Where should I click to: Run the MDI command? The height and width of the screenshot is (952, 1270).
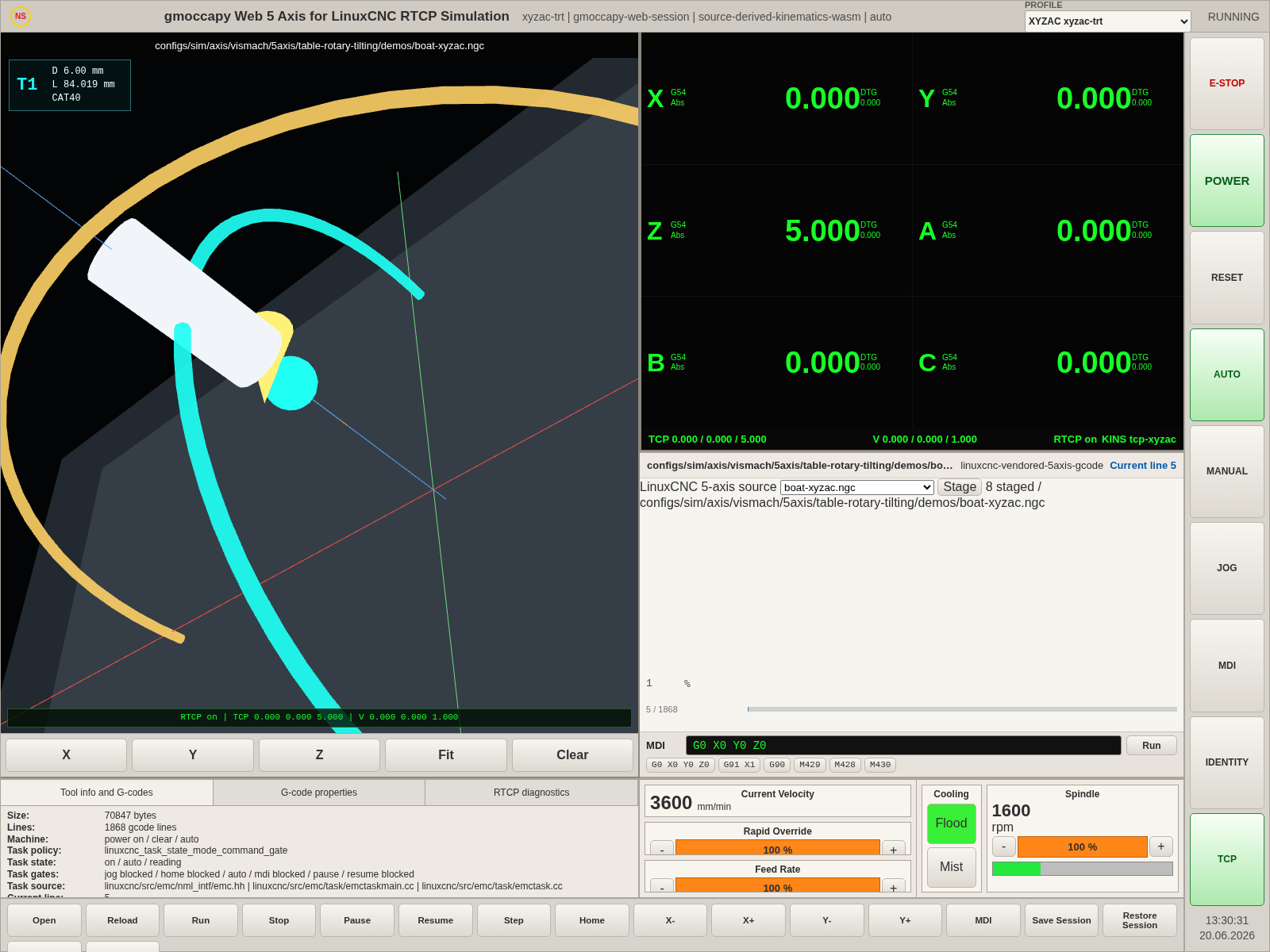1151,746
